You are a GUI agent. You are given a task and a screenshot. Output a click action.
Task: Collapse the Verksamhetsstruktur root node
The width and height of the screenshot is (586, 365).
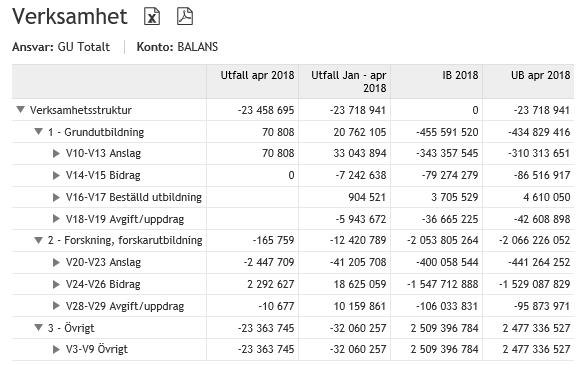coord(21,109)
